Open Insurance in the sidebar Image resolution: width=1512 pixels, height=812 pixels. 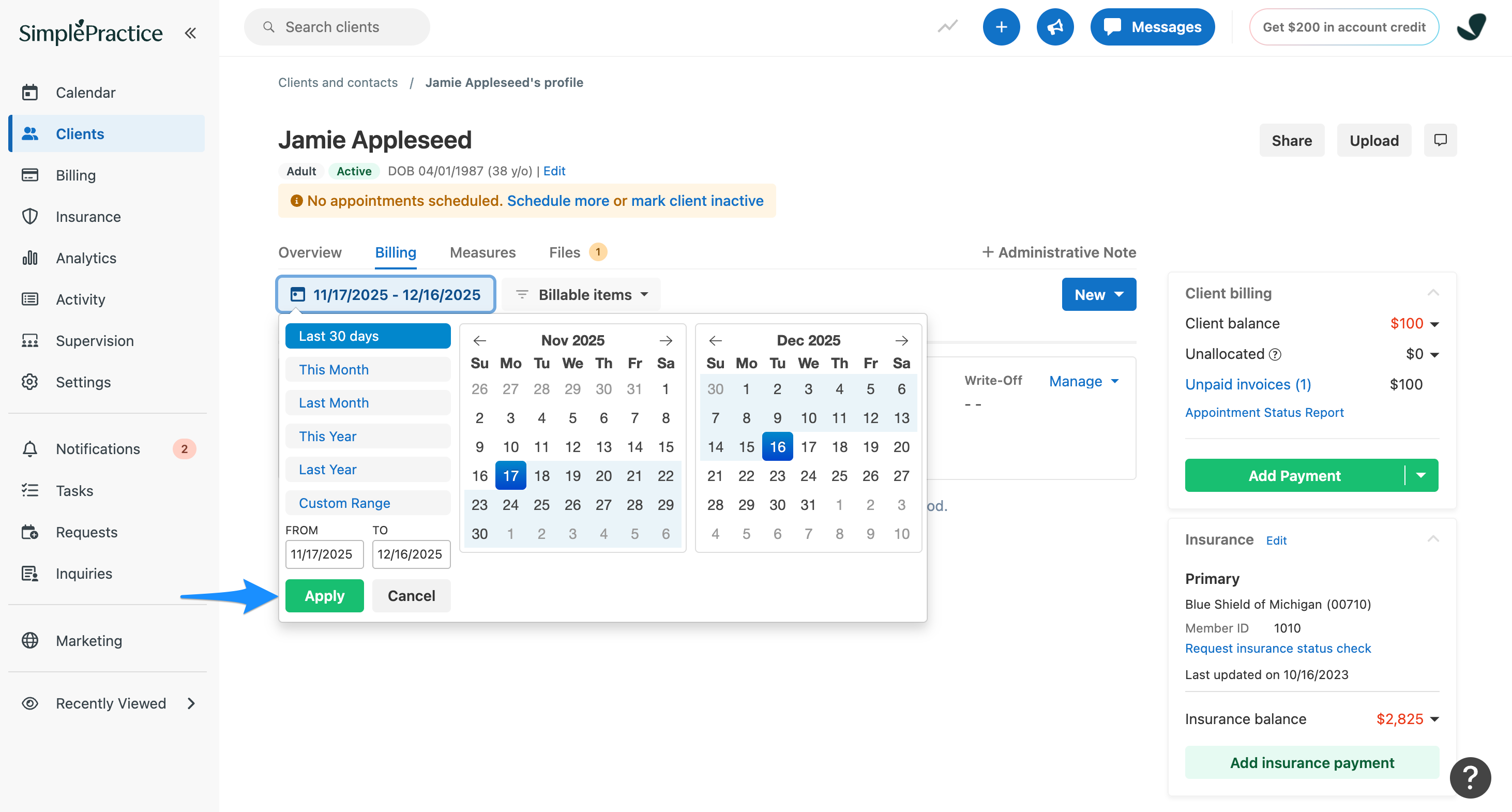(107, 217)
